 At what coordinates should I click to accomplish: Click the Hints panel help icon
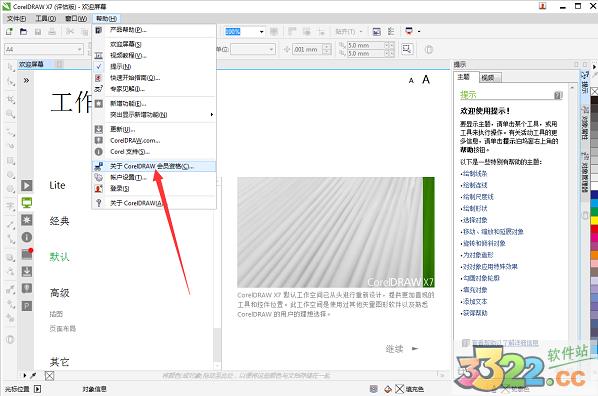558,95
